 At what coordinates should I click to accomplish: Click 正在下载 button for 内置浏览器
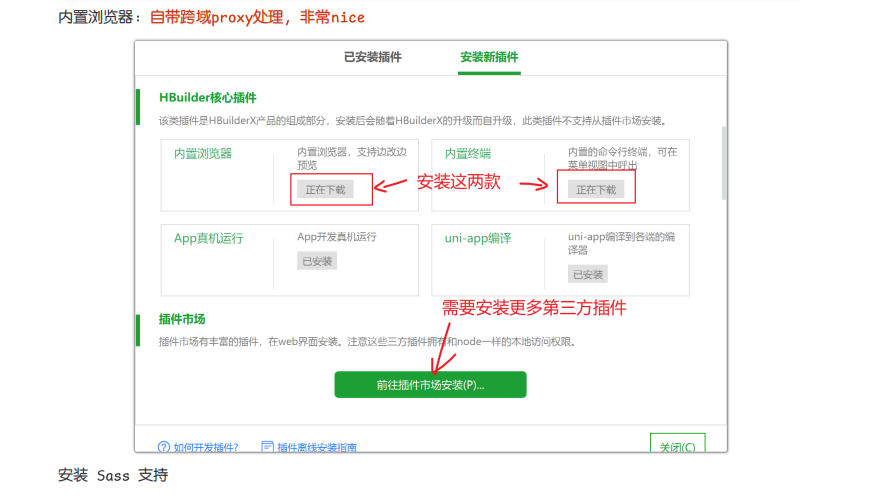pos(325,190)
